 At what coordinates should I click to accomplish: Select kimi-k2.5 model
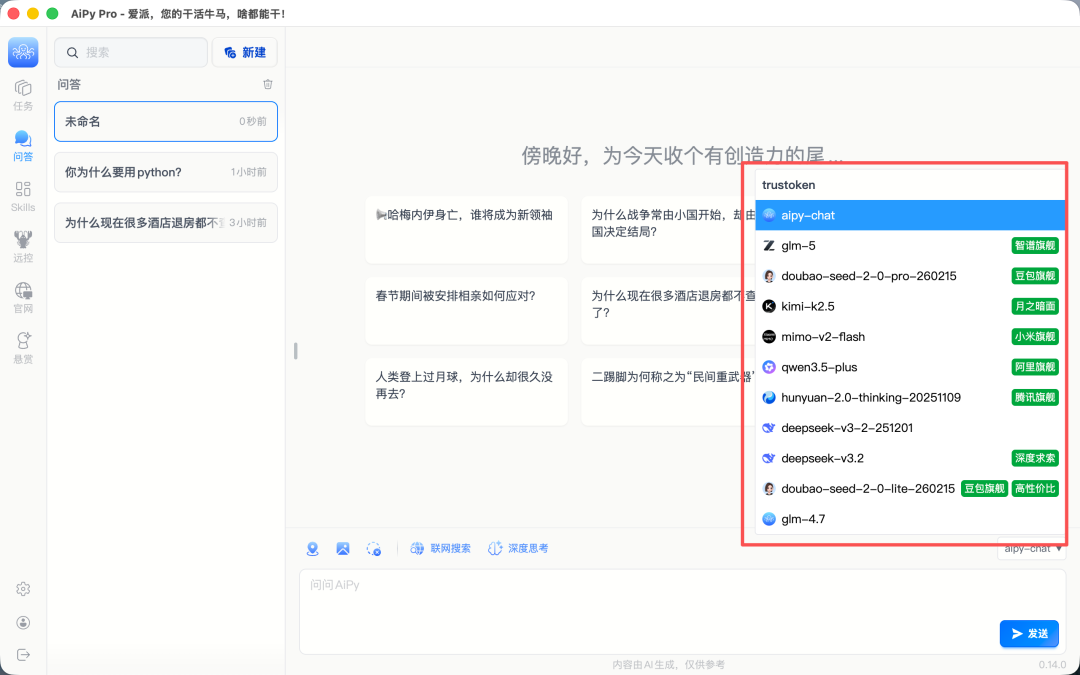pos(910,306)
